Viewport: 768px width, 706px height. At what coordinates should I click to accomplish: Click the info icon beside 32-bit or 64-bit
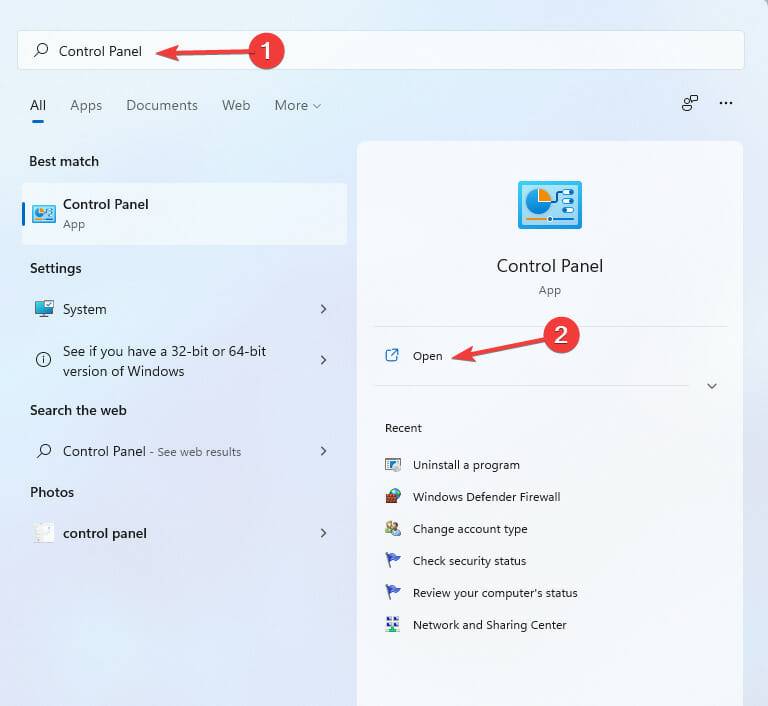pos(44,360)
